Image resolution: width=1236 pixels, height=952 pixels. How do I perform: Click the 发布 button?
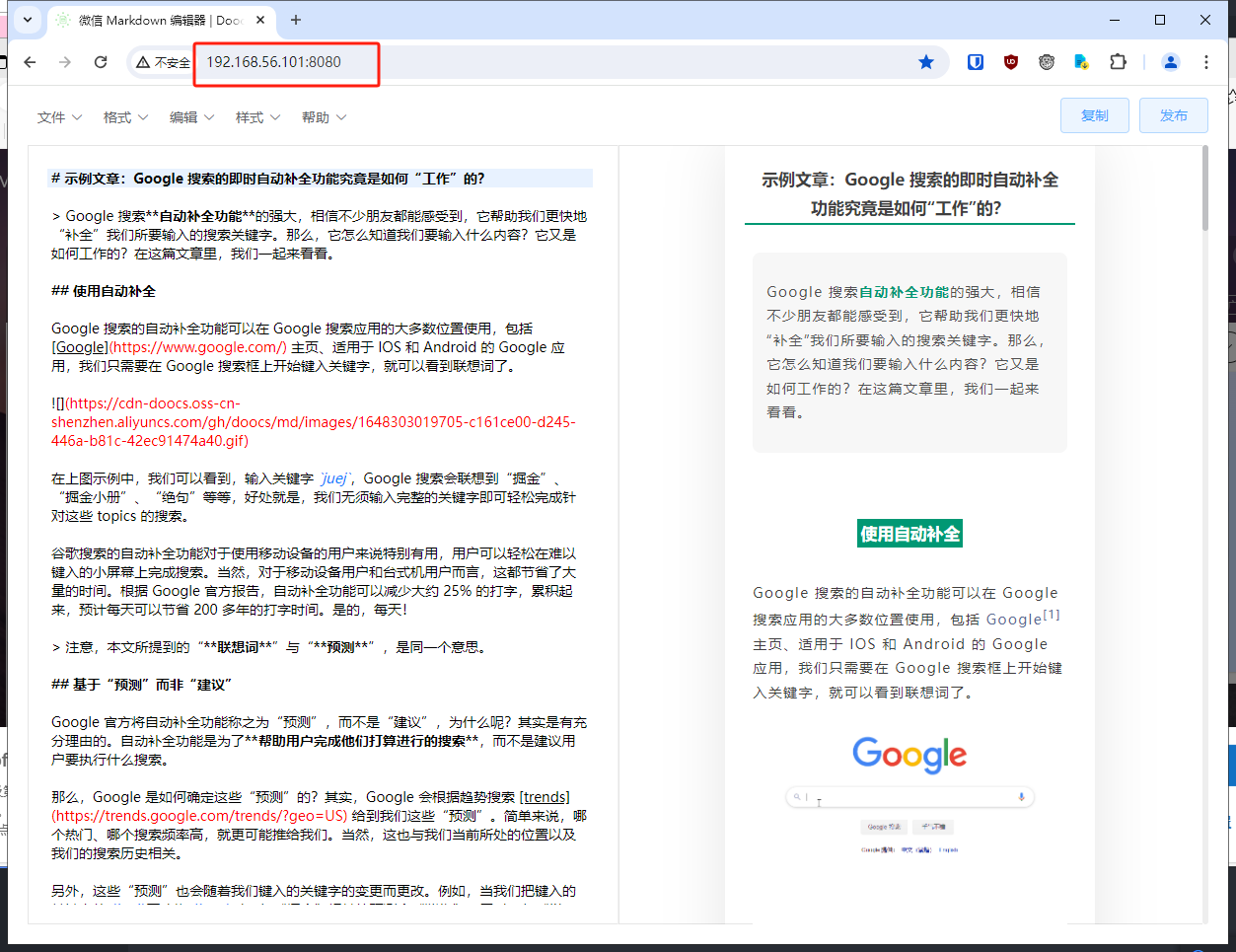click(x=1174, y=115)
